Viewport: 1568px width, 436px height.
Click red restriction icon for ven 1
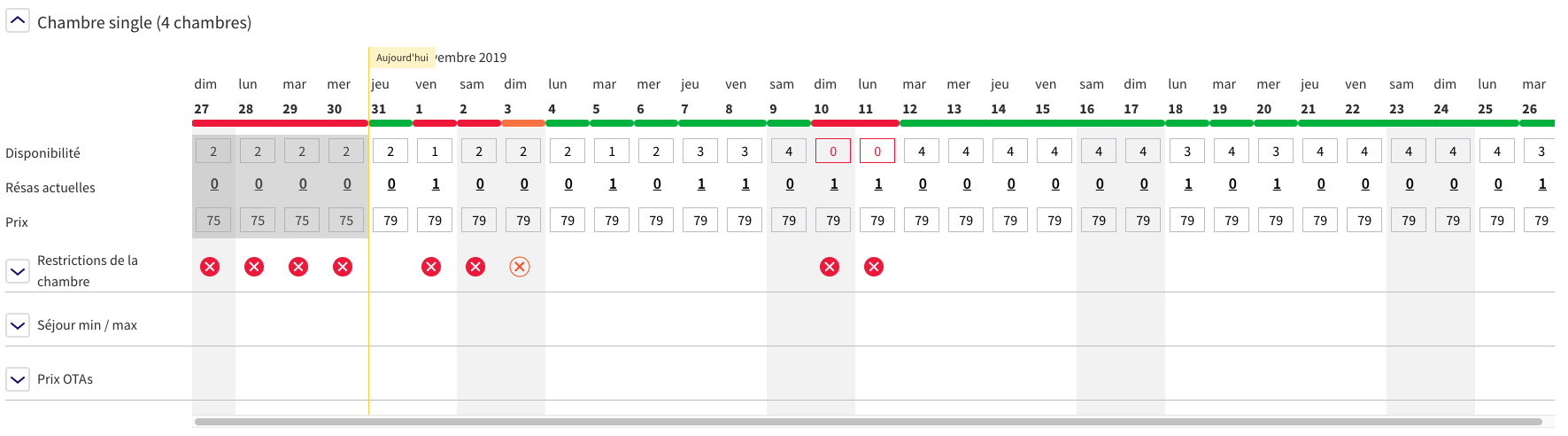click(x=431, y=267)
